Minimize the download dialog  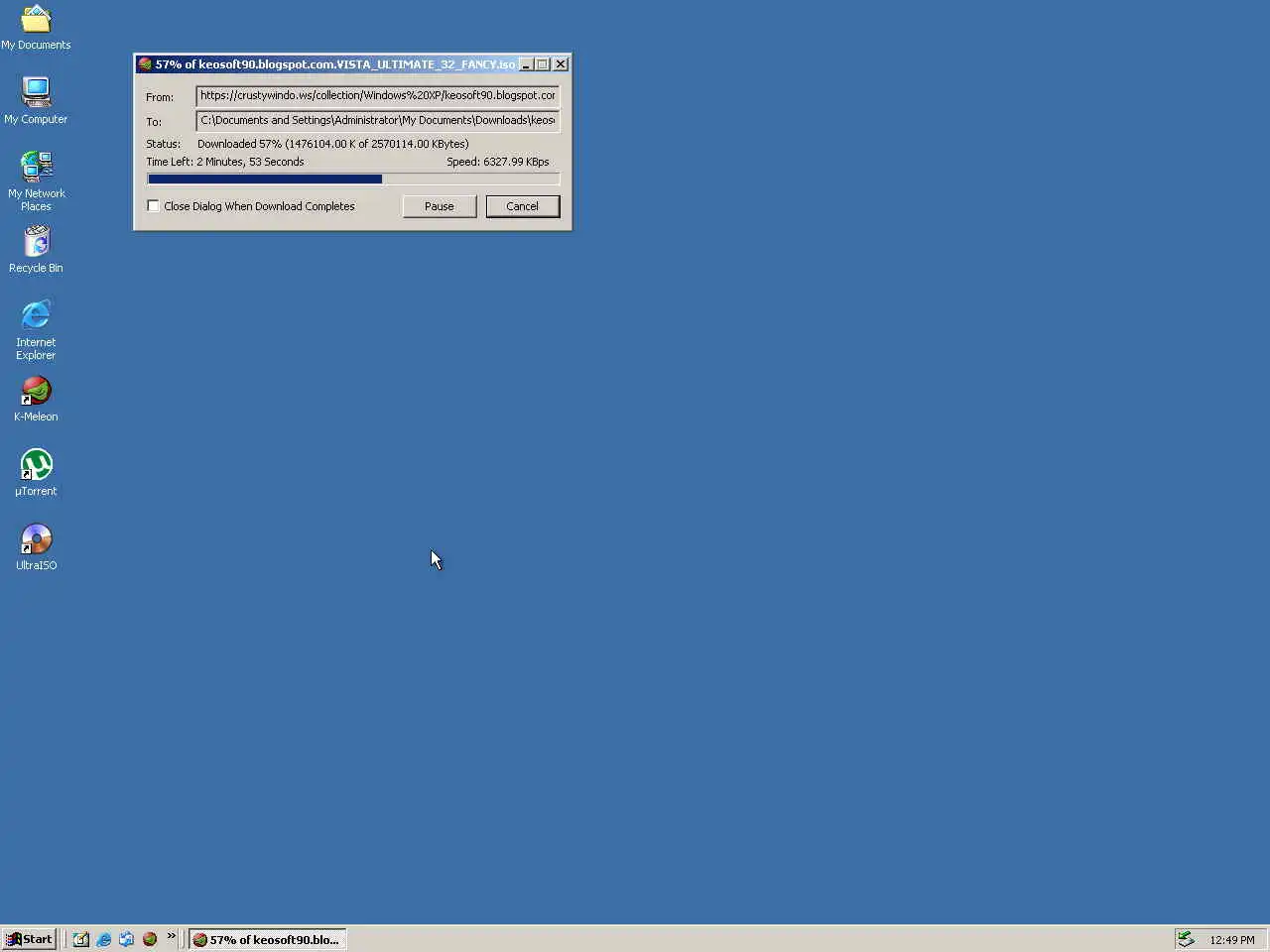(x=527, y=64)
